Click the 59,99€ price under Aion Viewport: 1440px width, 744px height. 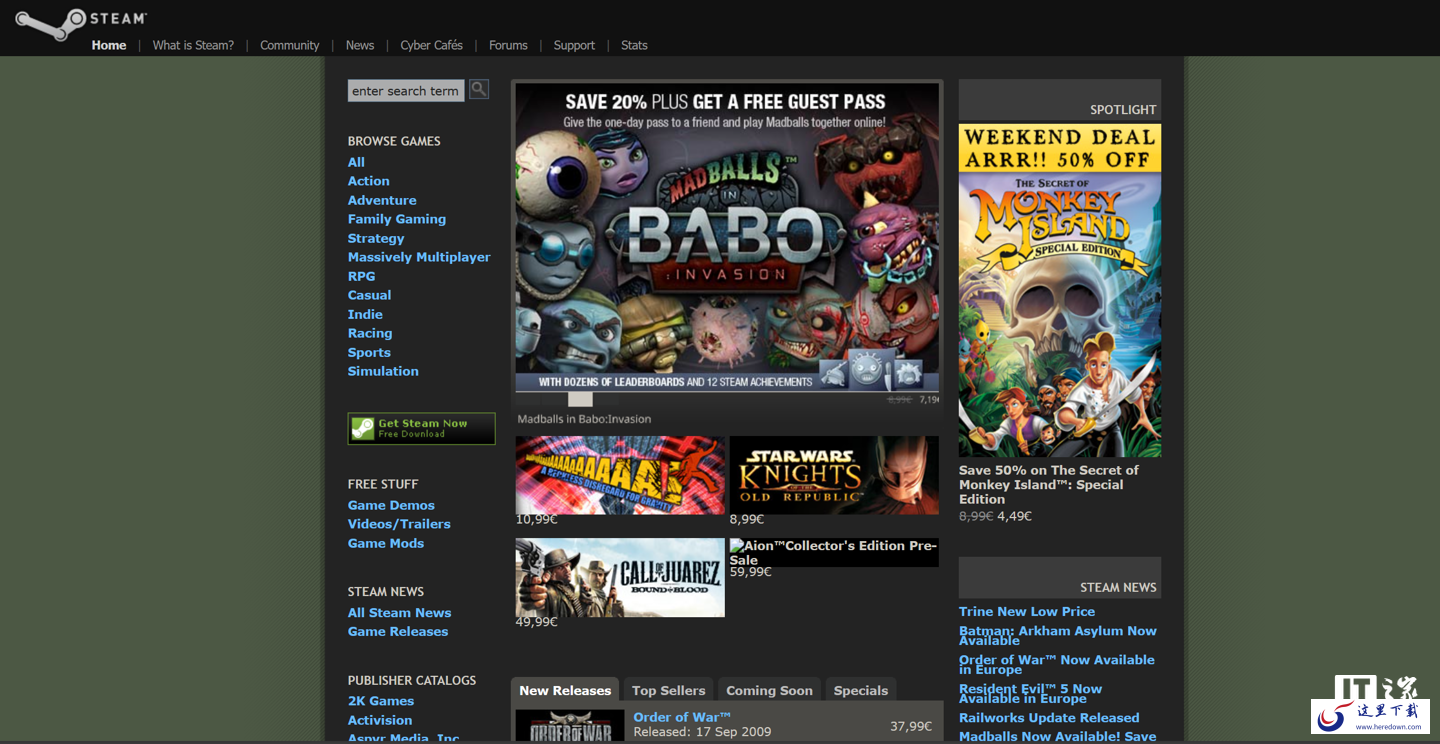click(751, 572)
